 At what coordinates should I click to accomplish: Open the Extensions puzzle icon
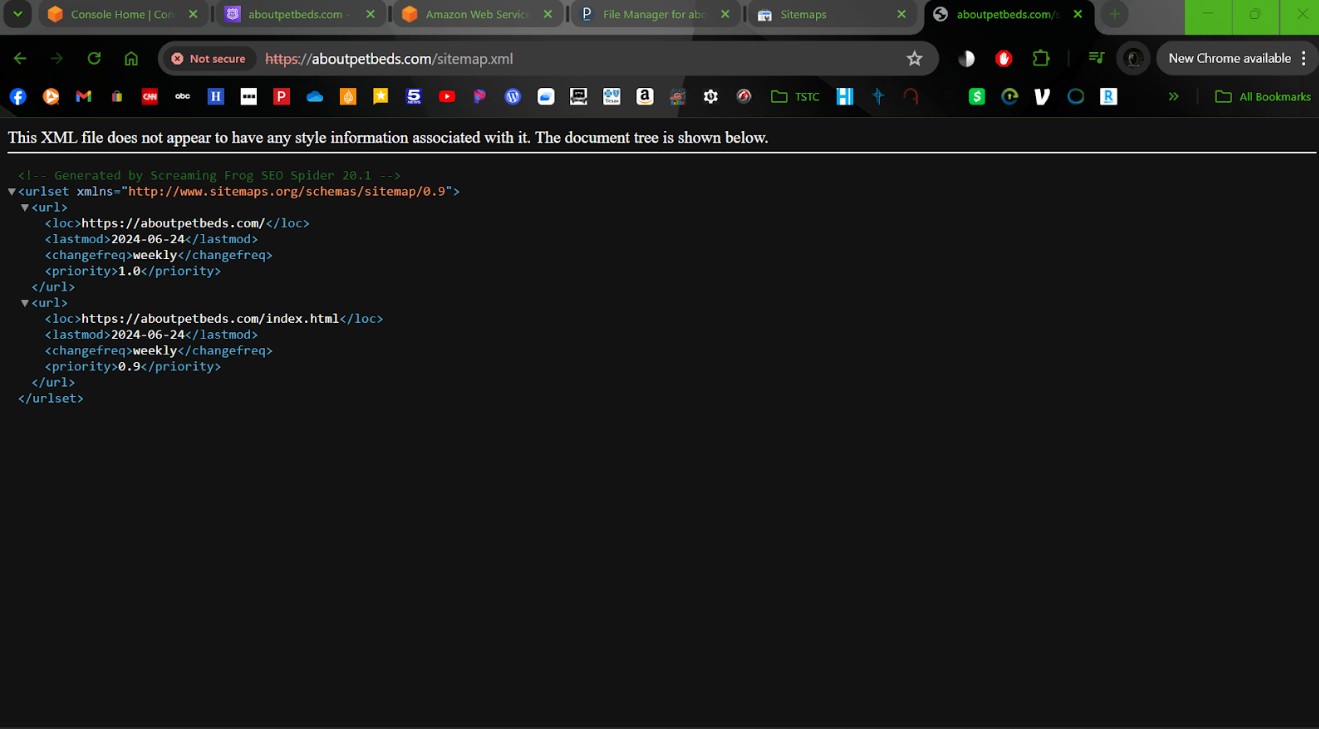(1041, 59)
